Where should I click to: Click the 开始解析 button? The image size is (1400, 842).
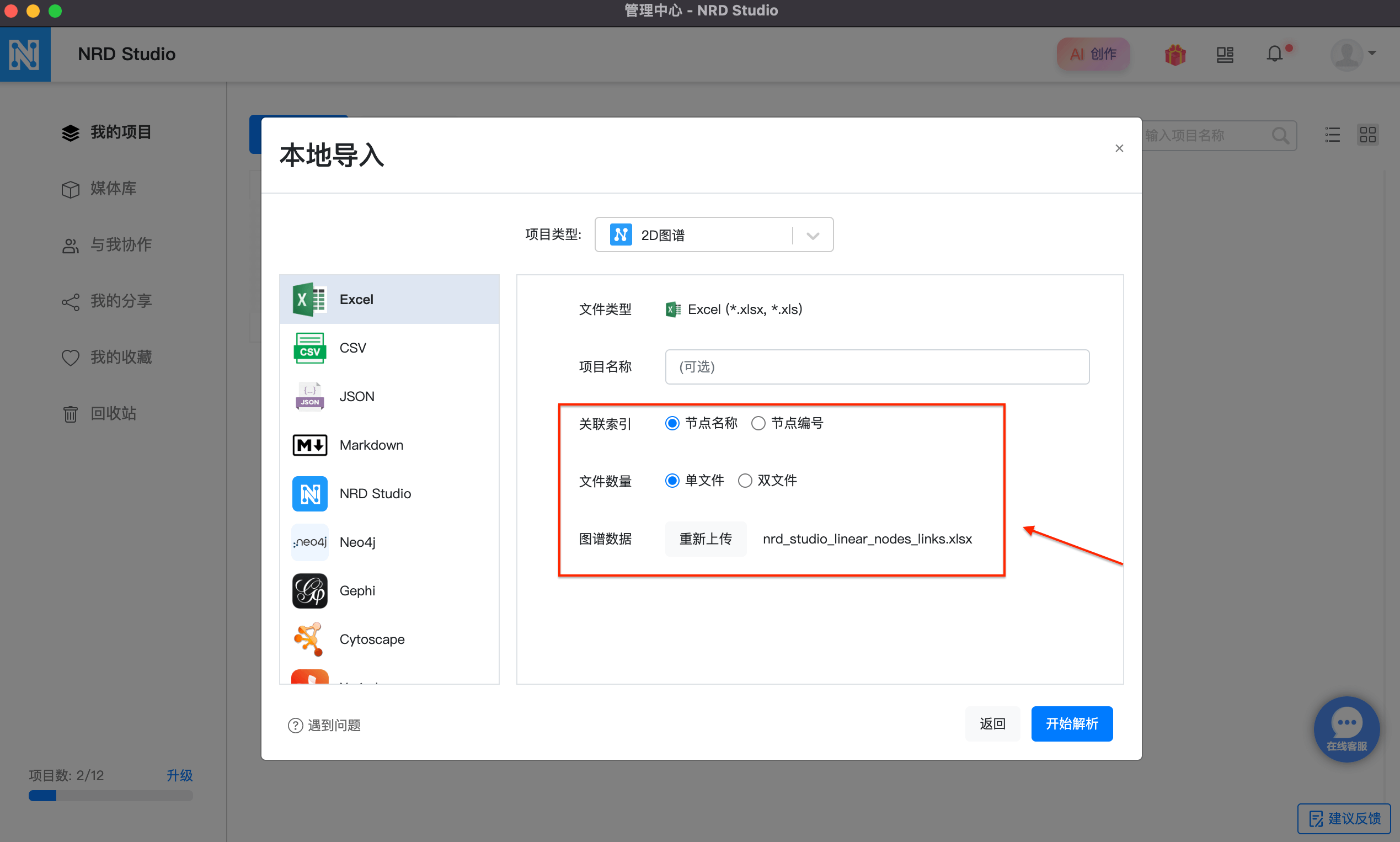(x=1071, y=723)
